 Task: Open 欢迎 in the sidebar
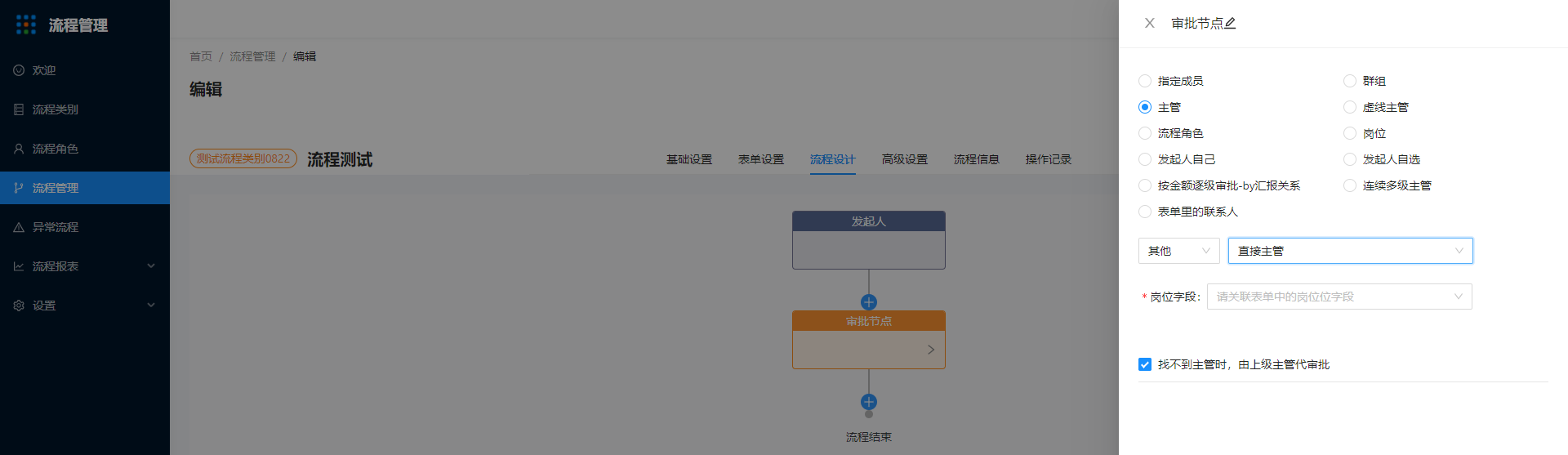(x=85, y=70)
